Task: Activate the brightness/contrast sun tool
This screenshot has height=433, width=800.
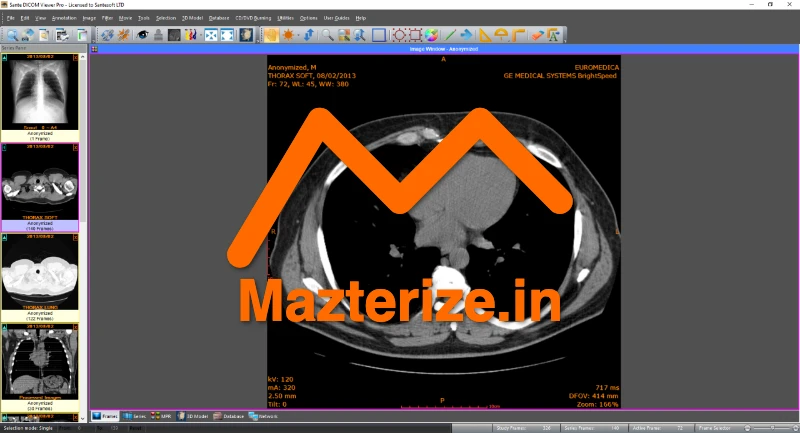Action: click(288, 35)
